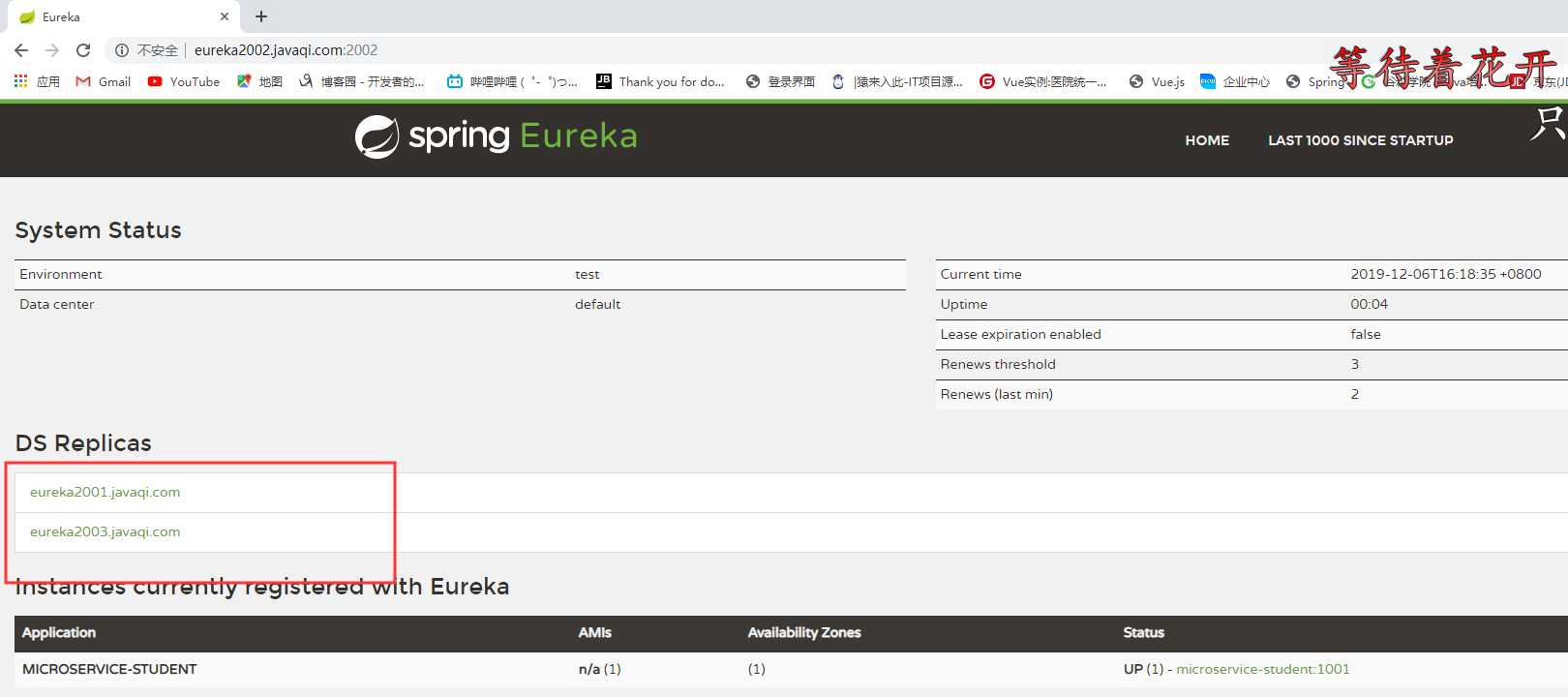Open the 登录界面 bookmark
The height and width of the screenshot is (697, 1568).
[x=780, y=82]
